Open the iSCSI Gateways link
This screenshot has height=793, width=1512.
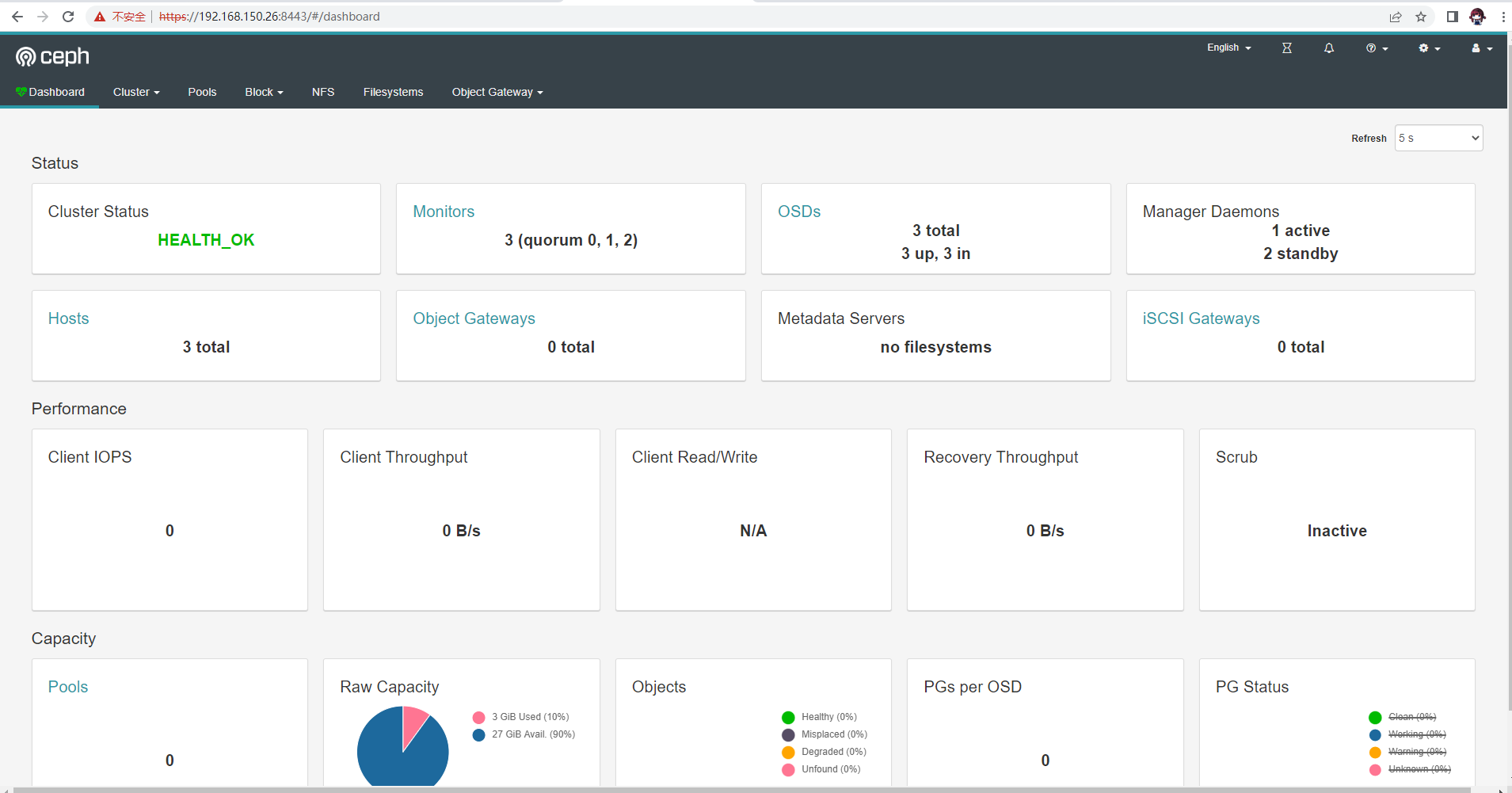click(x=1201, y=318)
